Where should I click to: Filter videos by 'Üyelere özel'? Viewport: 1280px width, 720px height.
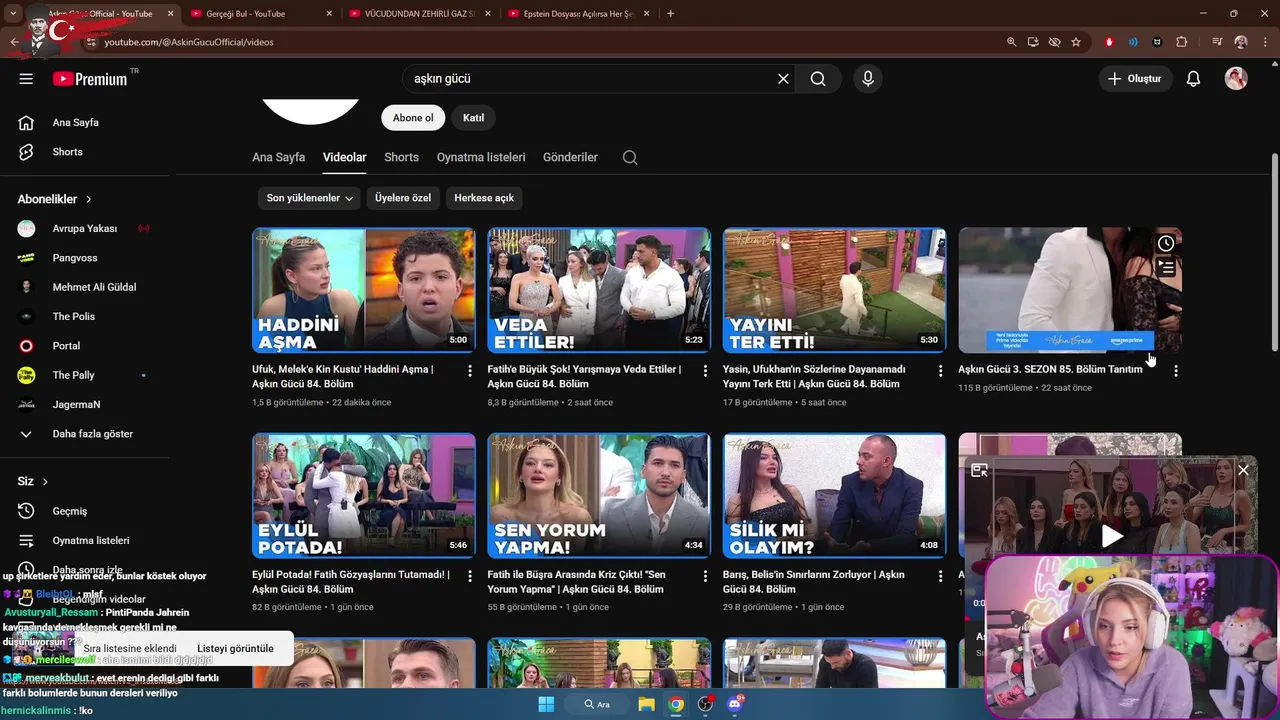click(403, 198)
